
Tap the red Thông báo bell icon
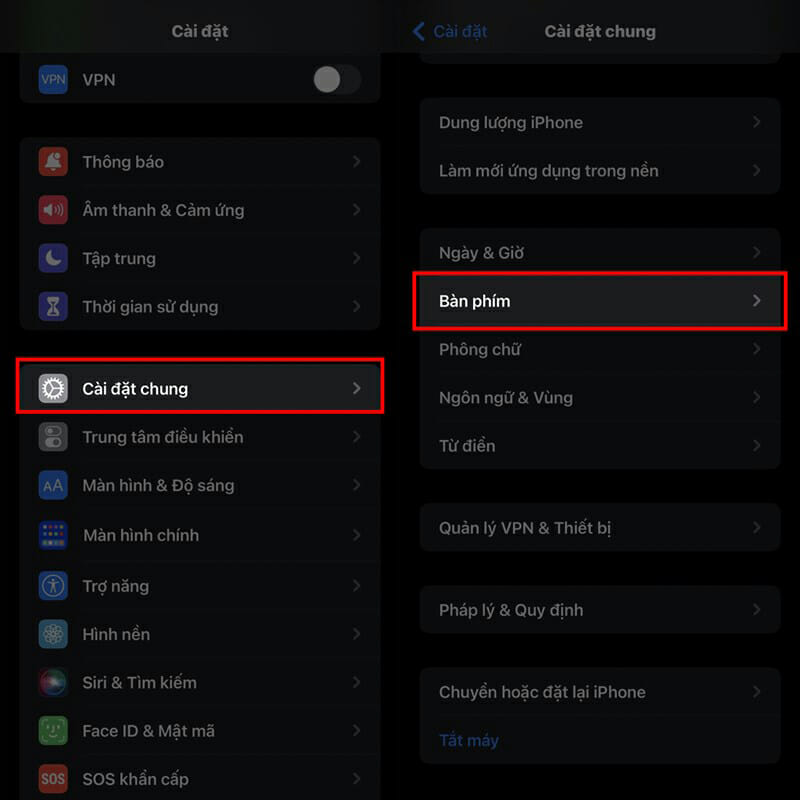53,162
